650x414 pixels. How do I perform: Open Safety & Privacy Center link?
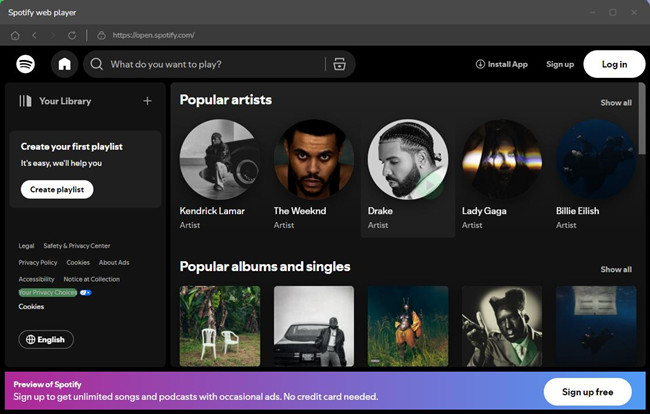(x=77, y=246)
